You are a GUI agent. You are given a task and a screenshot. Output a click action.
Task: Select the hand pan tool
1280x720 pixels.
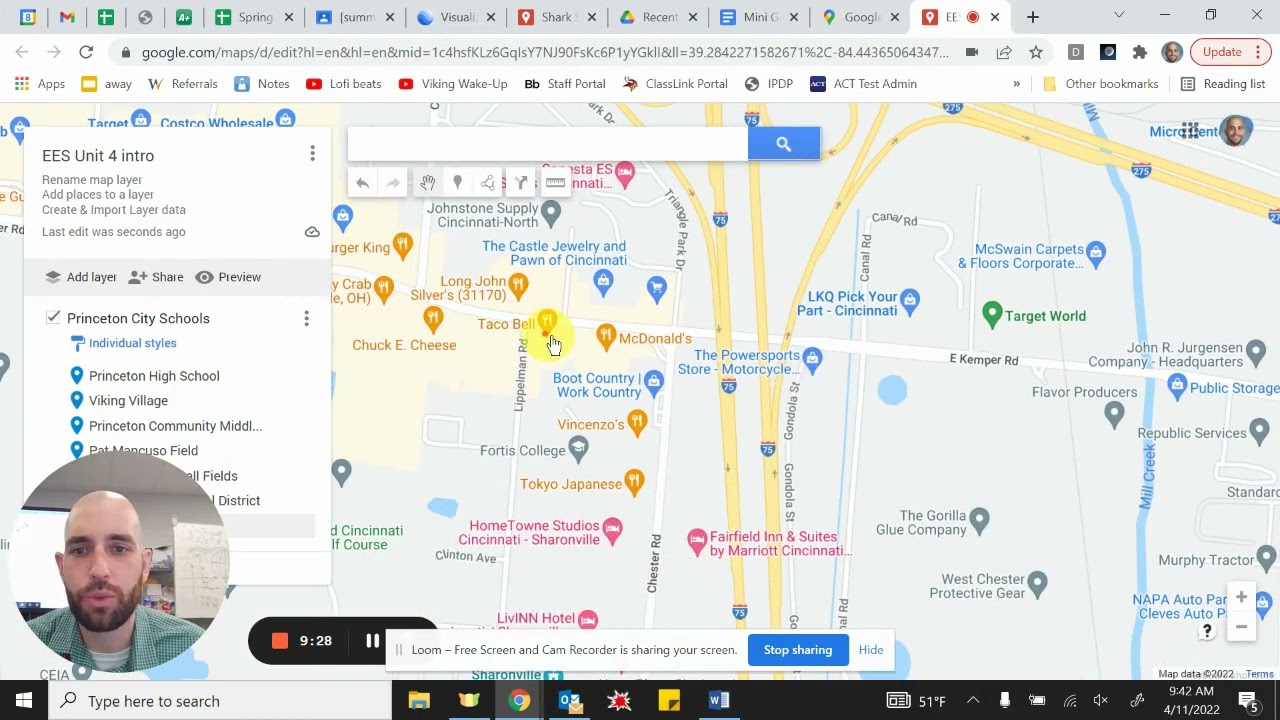[x=427, y=183]
